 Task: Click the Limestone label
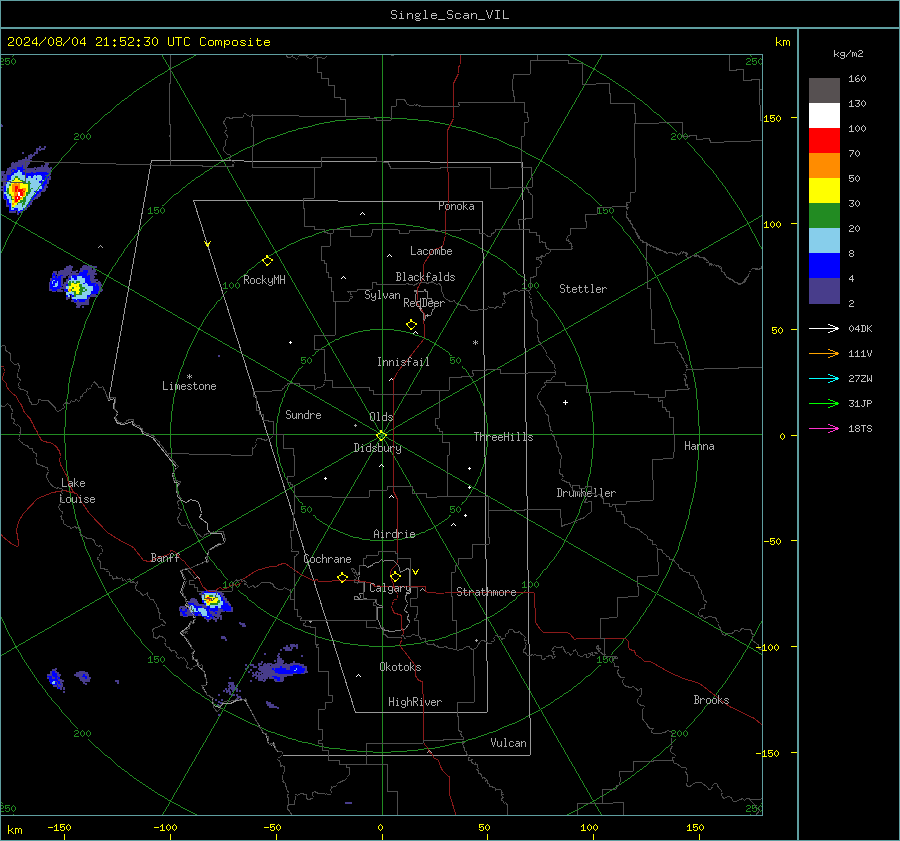(x=189, y=386)
